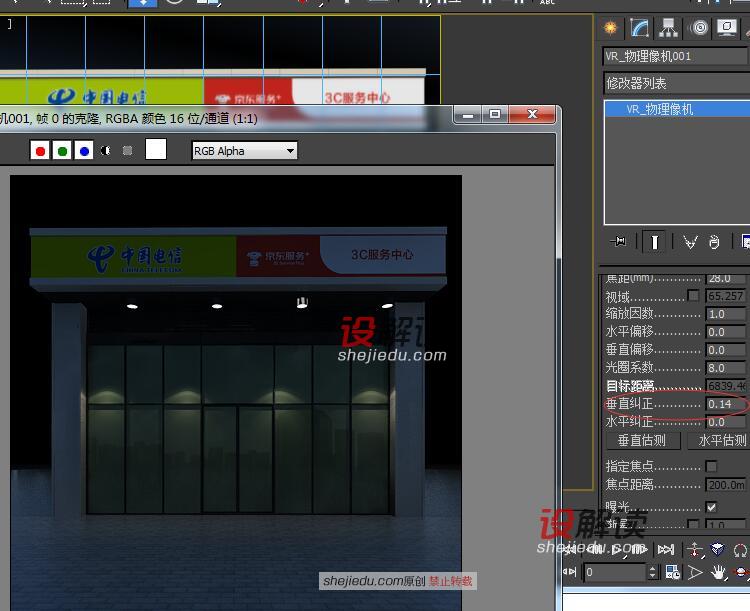The image size is (750, 611).
Task: Click the white color swatch in frame buffer
Action: click(156, 149)
